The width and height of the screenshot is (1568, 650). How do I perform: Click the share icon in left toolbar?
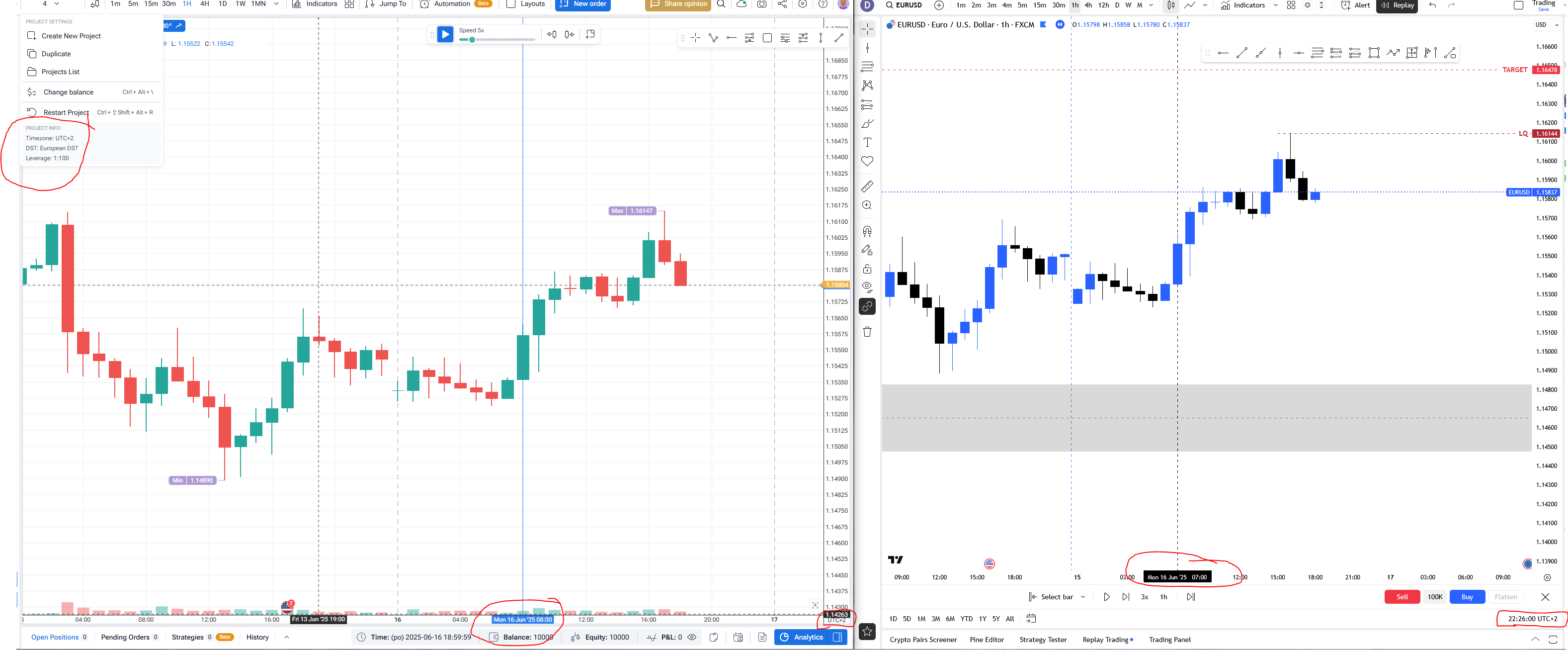click(782, 3)
